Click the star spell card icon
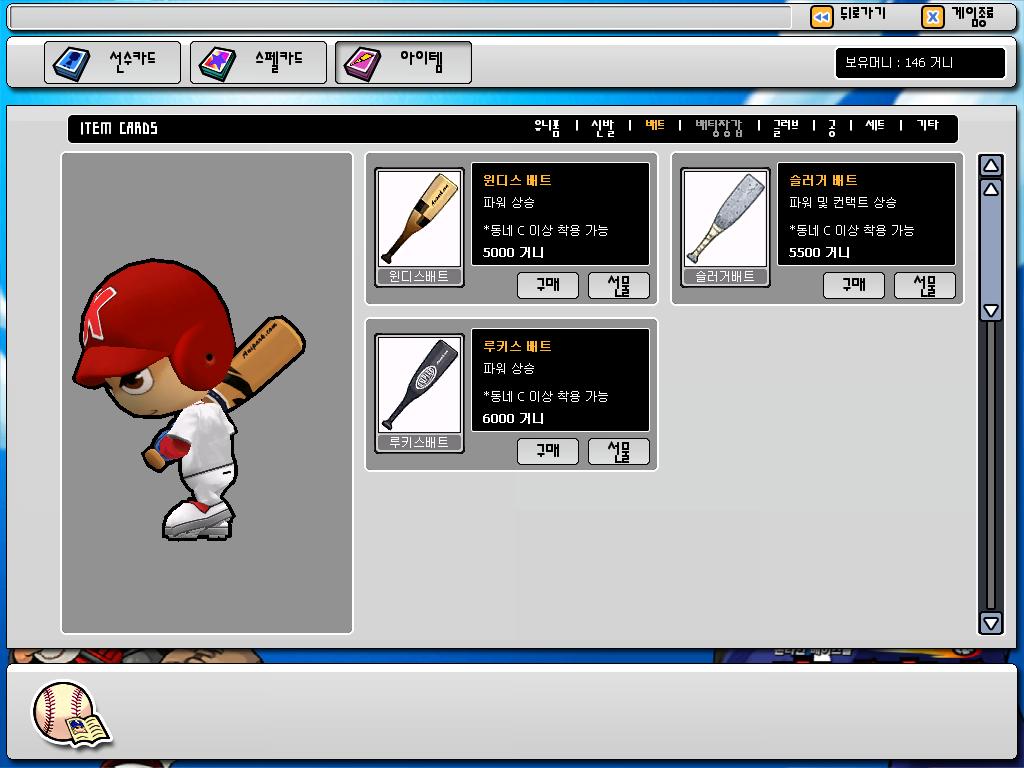This screenshot has height=768, width=1024. (217, 63)
